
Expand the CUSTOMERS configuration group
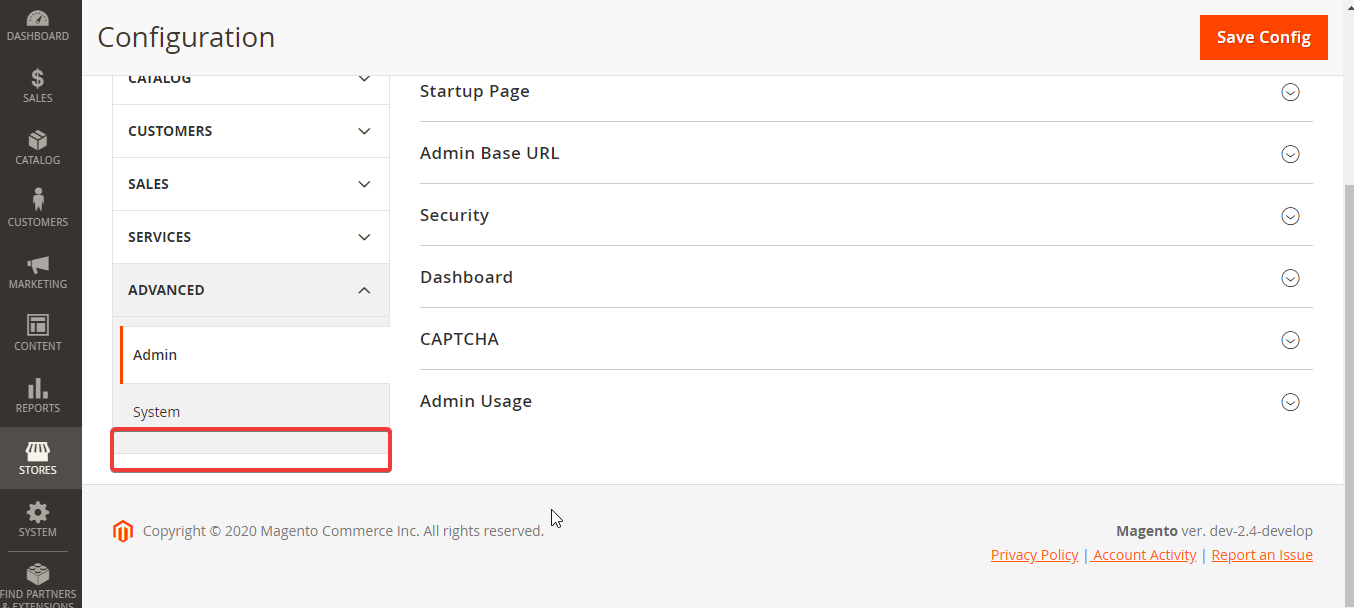(x=250, y=131)
